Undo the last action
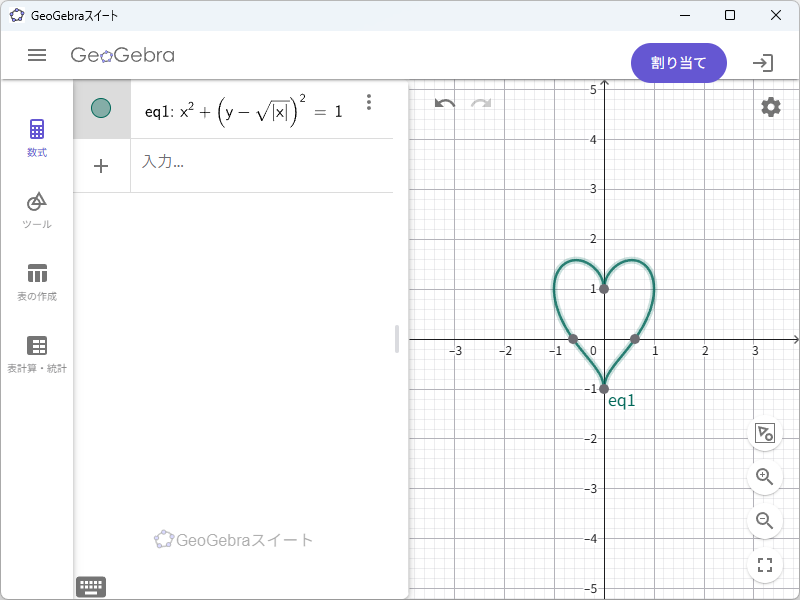800x600 pixels. (445, 104)
